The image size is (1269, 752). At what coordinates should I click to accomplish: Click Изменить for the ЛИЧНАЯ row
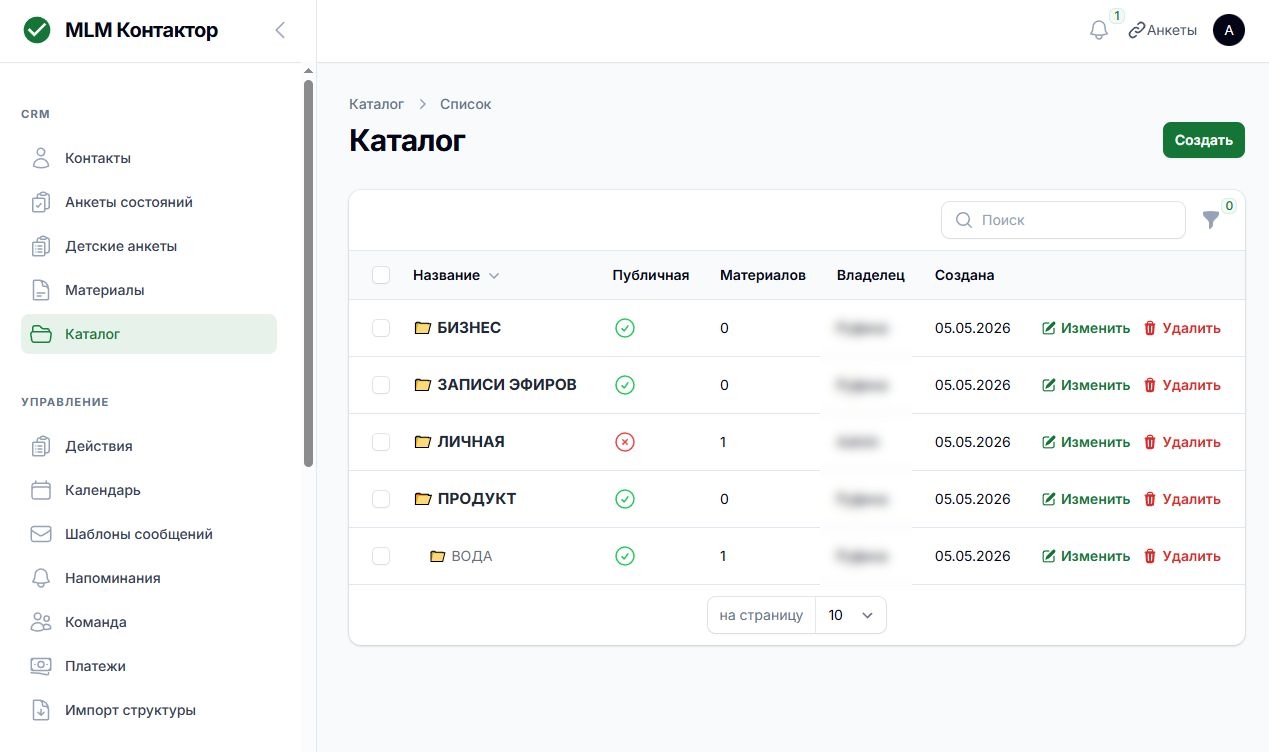1086,442
